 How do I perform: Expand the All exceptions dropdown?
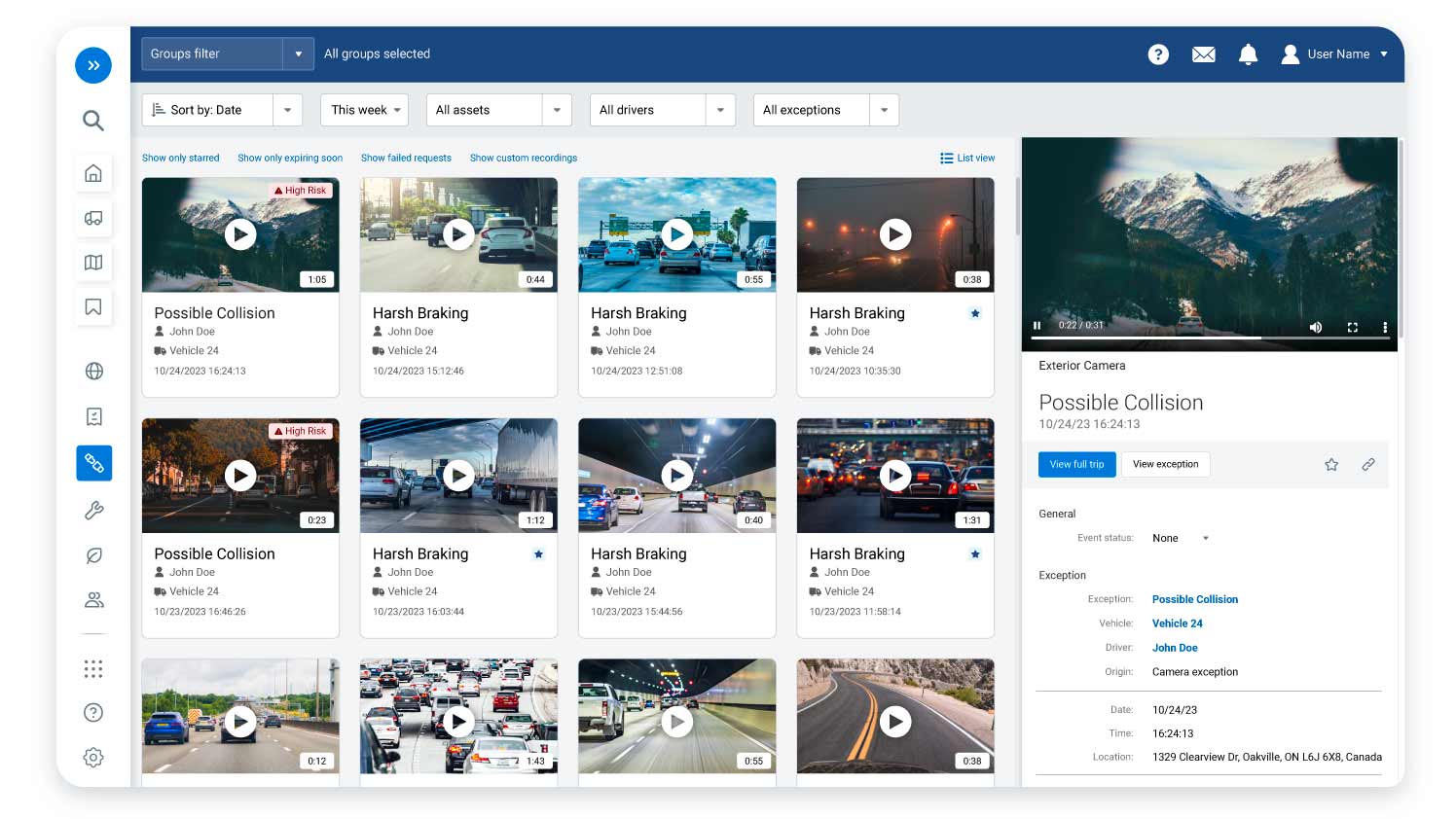click(883, 110)
